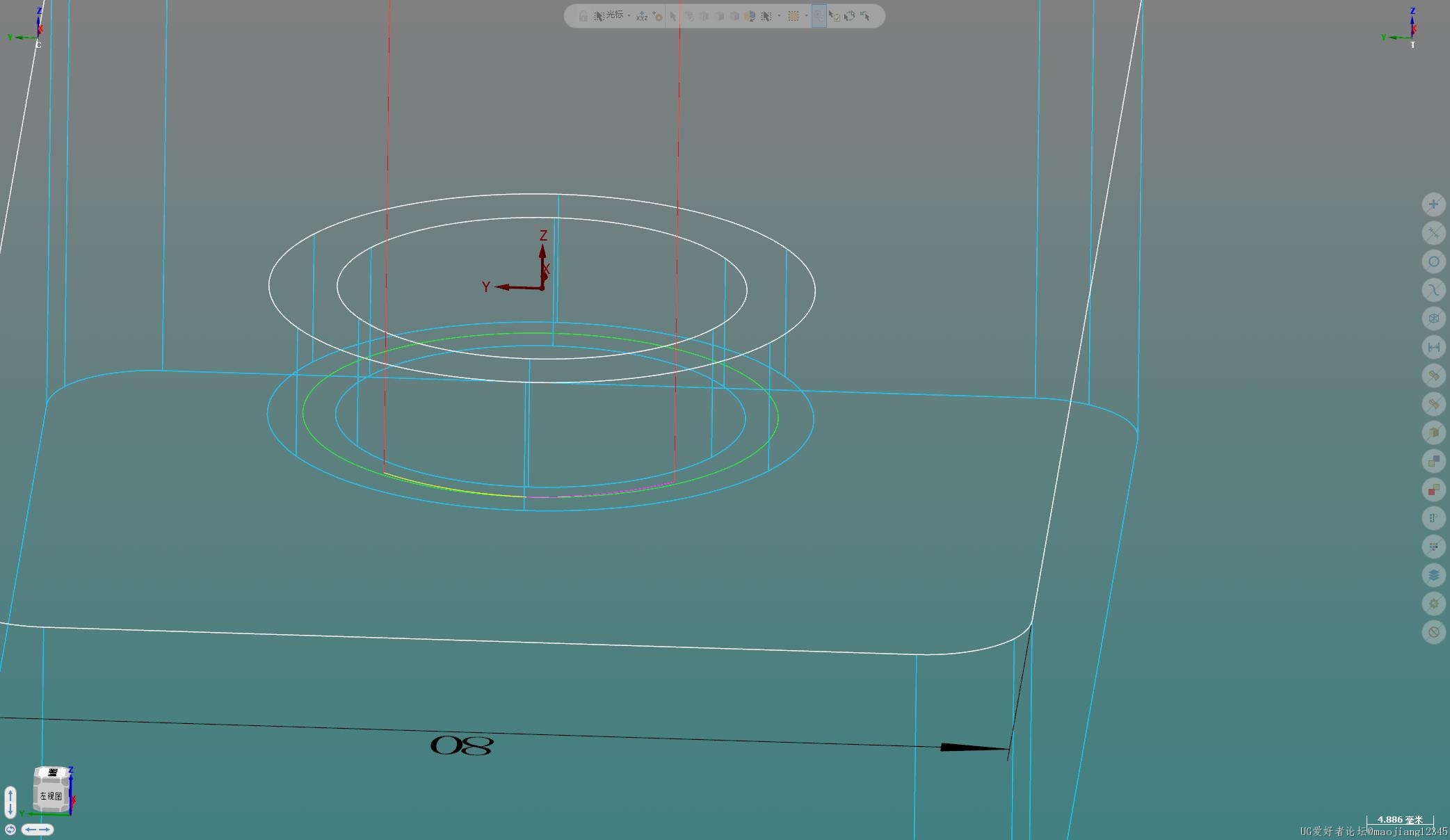The width and height of the screenshot is (1450, 840).
Task: Click the bracket list circle icon
Action: pos(1433,518)
